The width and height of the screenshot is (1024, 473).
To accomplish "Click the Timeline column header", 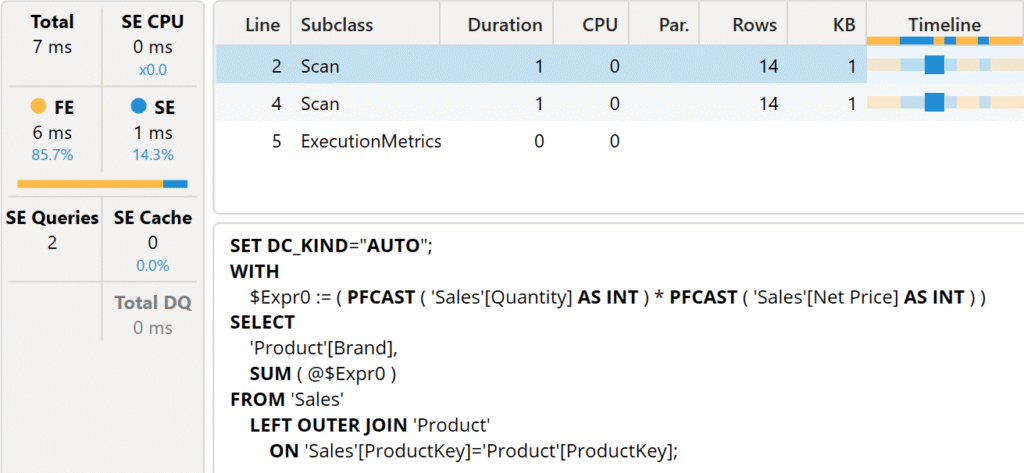I will point(944,25).
